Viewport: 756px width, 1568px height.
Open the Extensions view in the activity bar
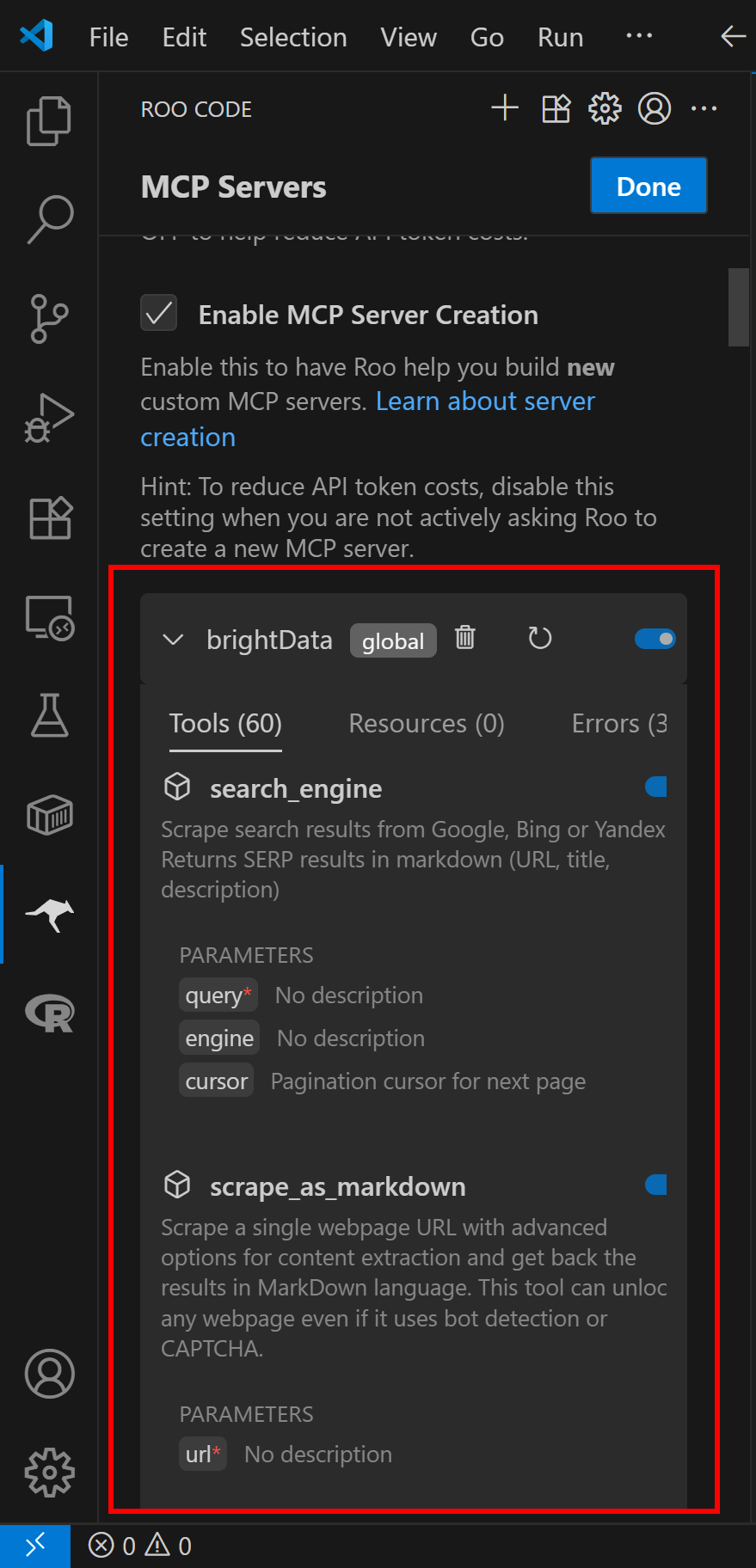tap(50, 518)
